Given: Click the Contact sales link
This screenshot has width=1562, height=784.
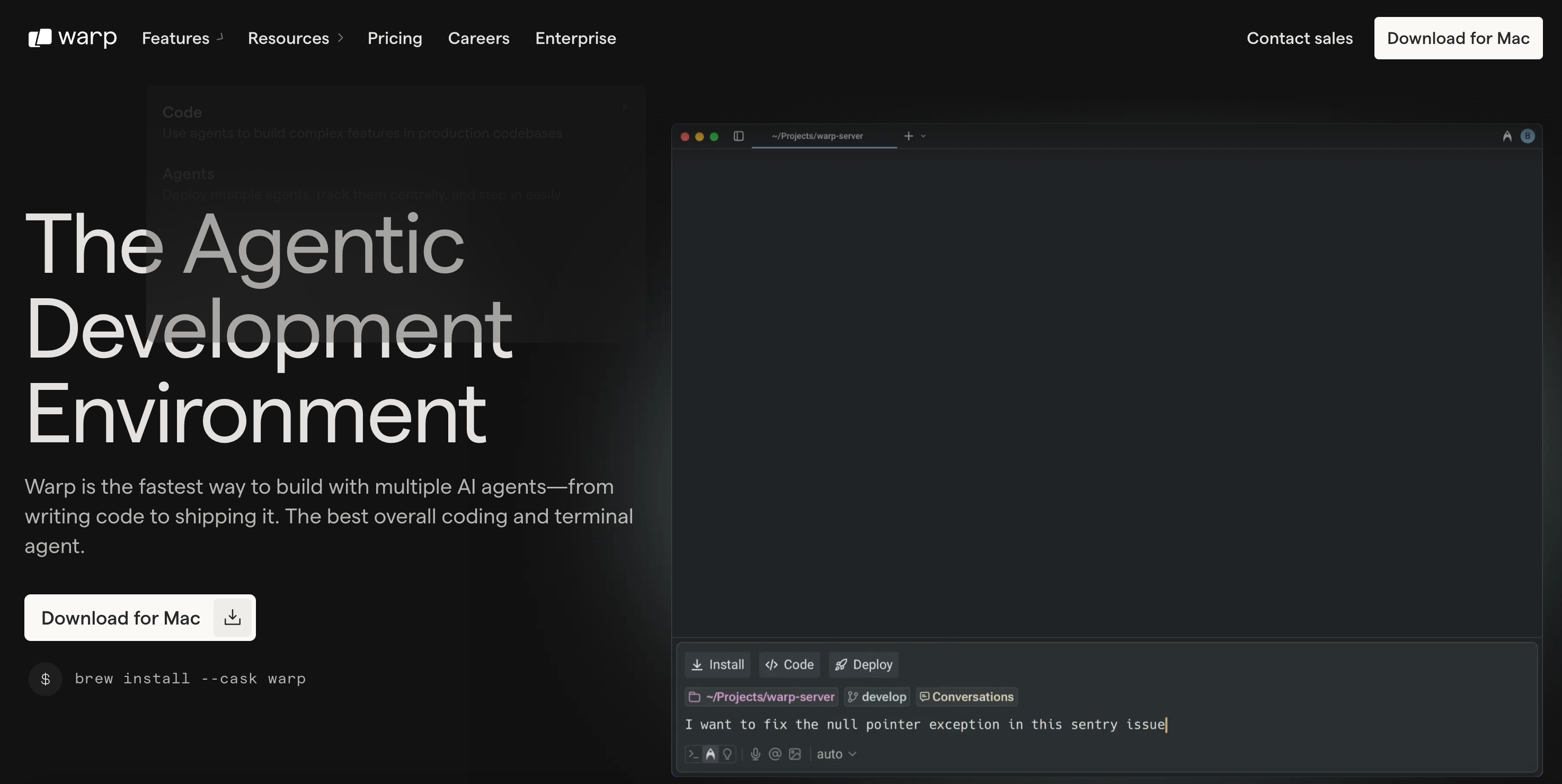Looking at the screenshot, I should (1299, 38).
